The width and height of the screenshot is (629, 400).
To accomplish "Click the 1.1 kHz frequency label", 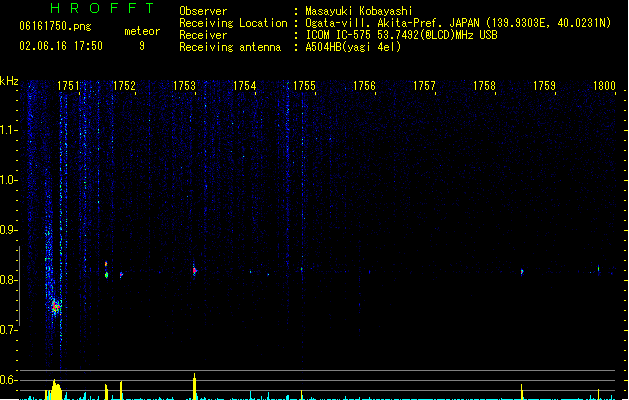I will pyautogui.click(x=8, y=130).
